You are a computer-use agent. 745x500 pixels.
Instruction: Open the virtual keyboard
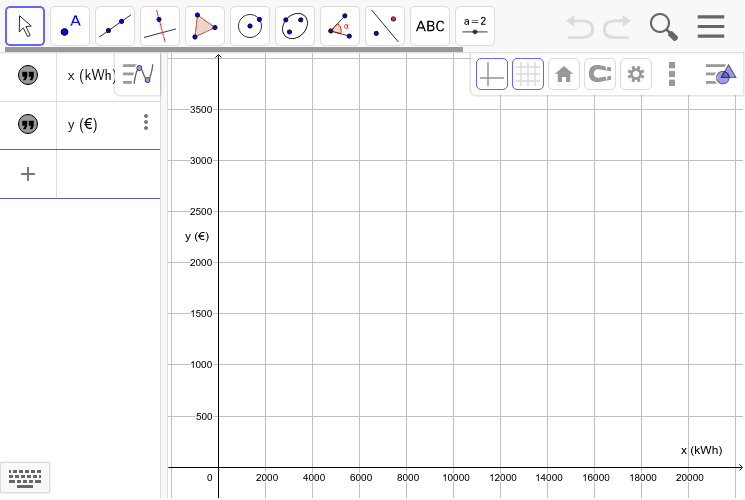(25, 478)
